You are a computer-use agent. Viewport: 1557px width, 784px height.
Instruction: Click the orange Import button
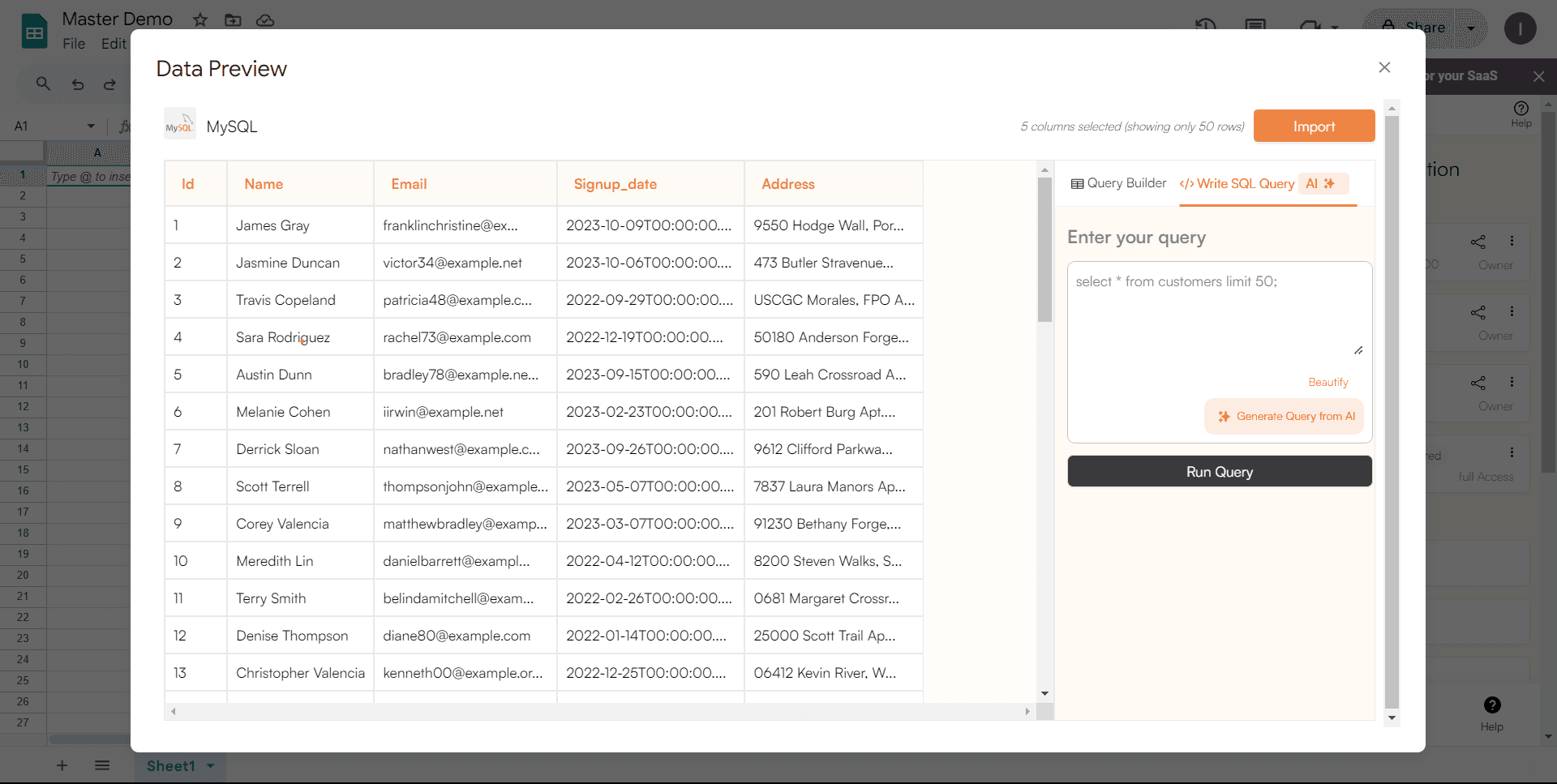(x=1314, y=126)
